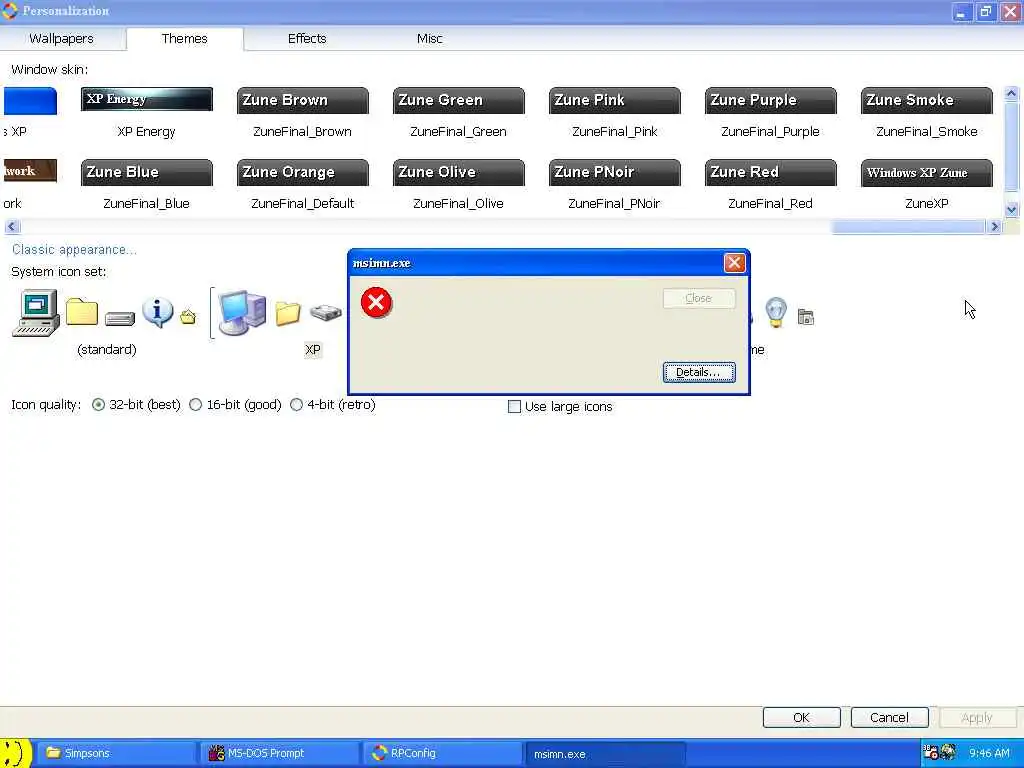Click the XP set drive icon
Viewport: 1024px width, 768px height.
coord(325,313)
